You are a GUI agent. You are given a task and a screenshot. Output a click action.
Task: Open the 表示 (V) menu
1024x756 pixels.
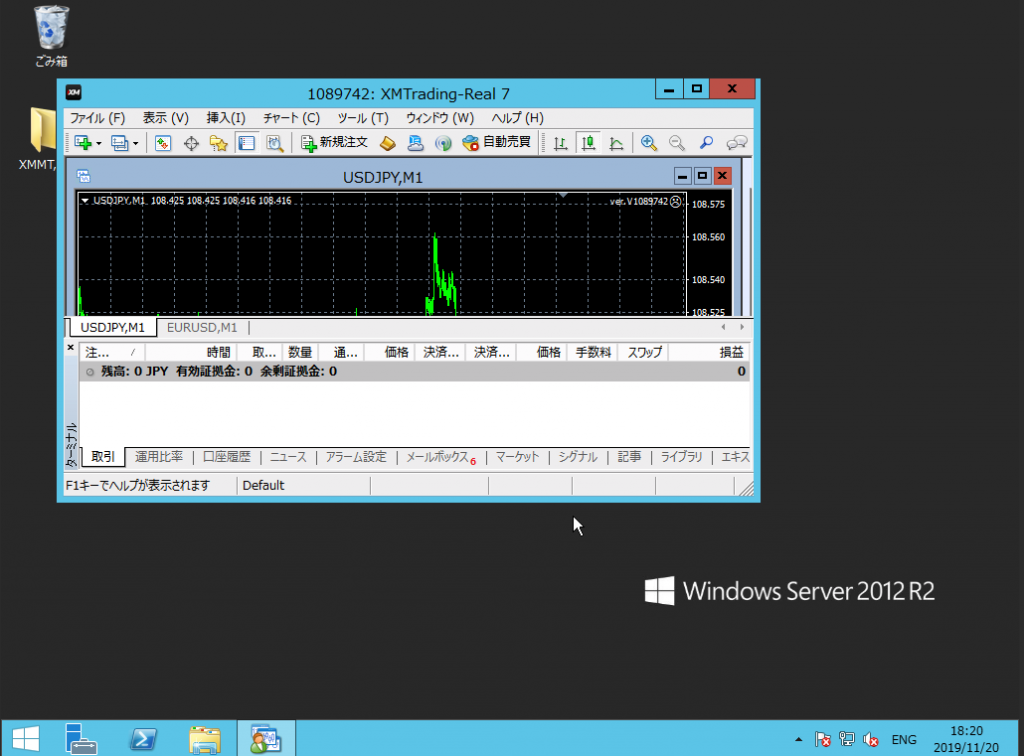point(166,118)
